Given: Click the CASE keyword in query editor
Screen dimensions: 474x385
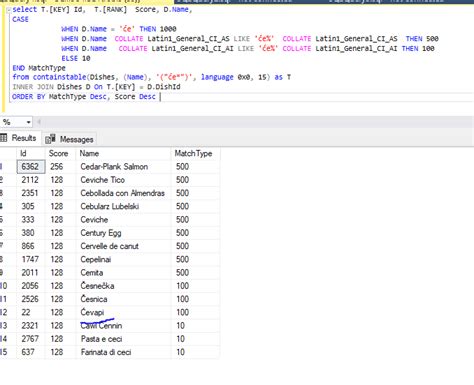Looking at the screenshot, I should tap(20, 19).
